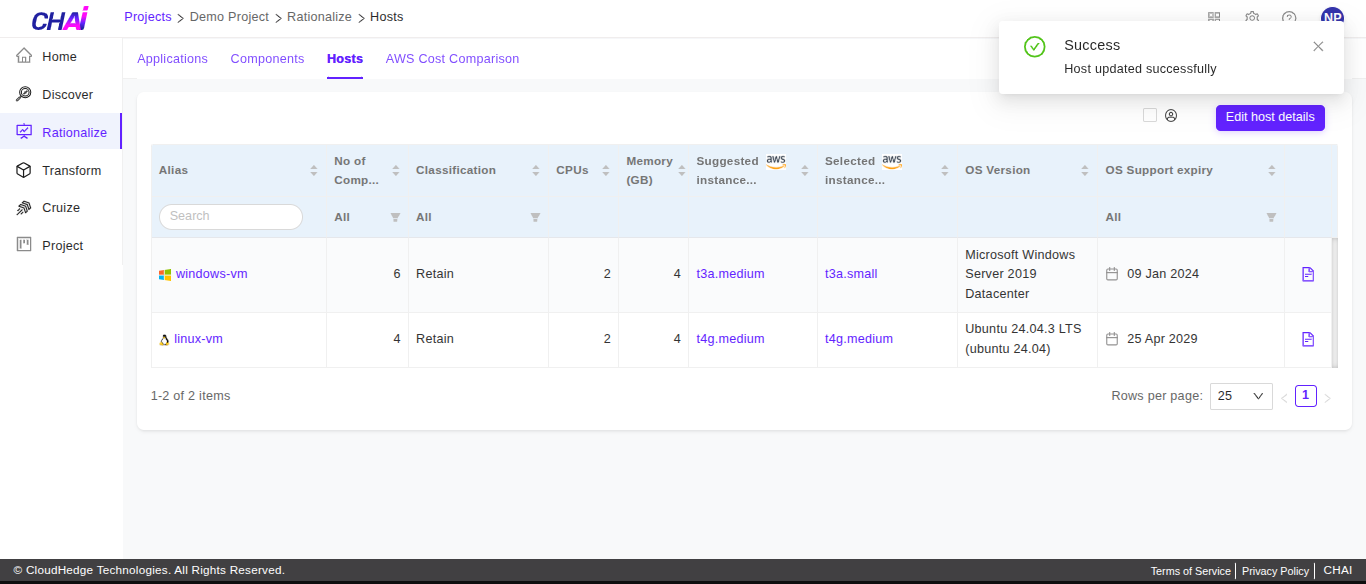Open the Classification column filter
1366x584 pixels.
535,217
